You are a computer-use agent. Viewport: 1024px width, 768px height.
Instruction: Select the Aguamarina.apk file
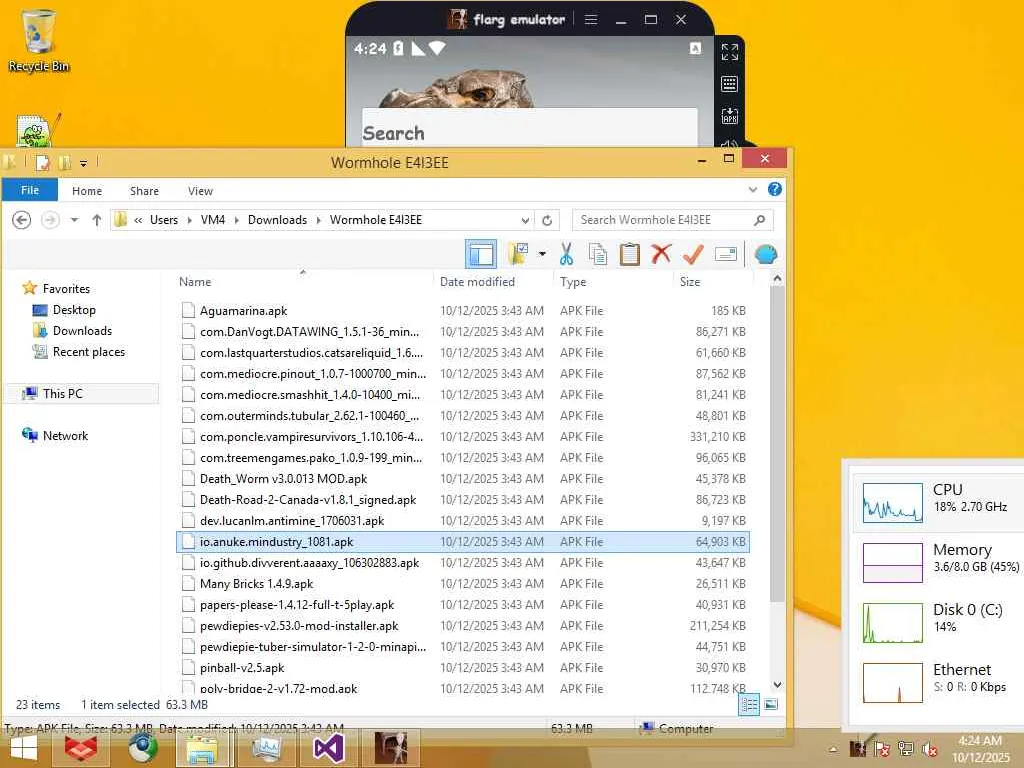tap(462, 311)
